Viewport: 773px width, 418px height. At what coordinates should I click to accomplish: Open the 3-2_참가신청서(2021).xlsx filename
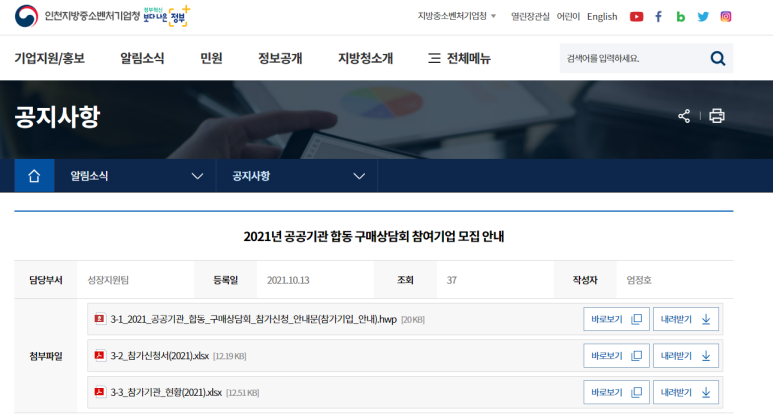coord(159,356)
